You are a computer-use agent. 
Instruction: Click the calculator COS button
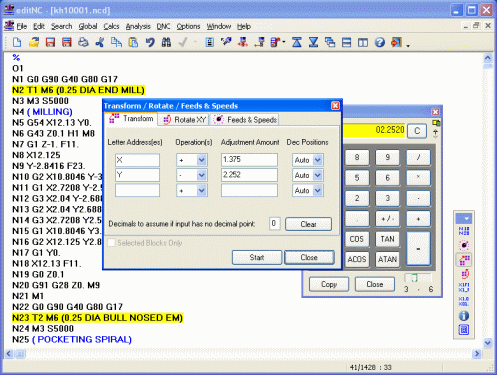point(357,239)
